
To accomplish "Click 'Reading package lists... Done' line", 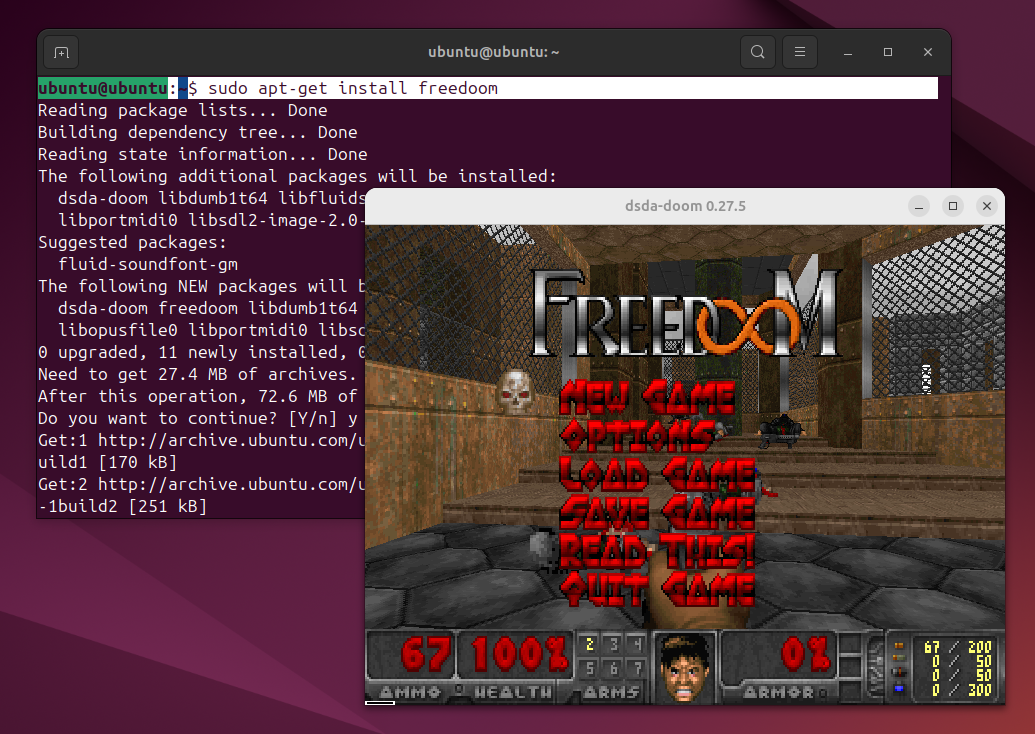I will [x=182, y=110].
